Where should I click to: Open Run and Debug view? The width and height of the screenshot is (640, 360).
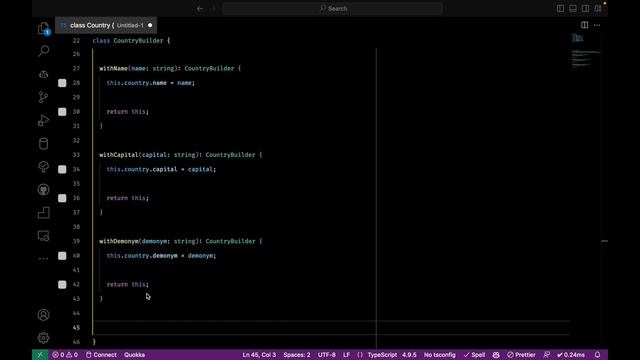43,120
